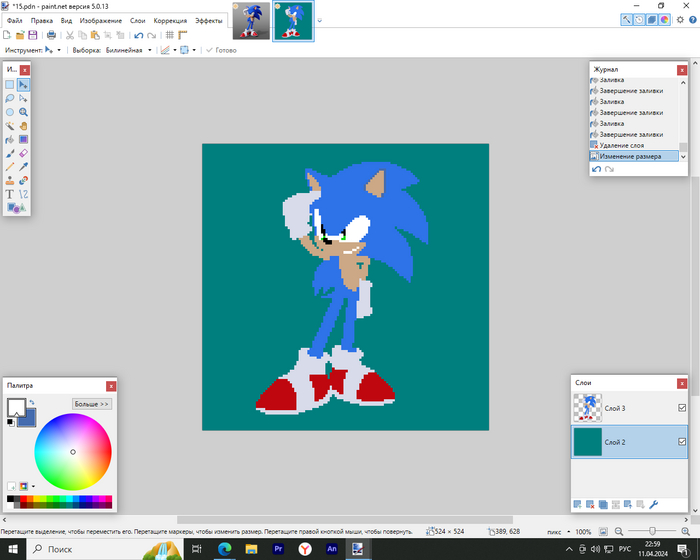Toggle visibility checkbox for Слой 2

(x=682, y=442)
